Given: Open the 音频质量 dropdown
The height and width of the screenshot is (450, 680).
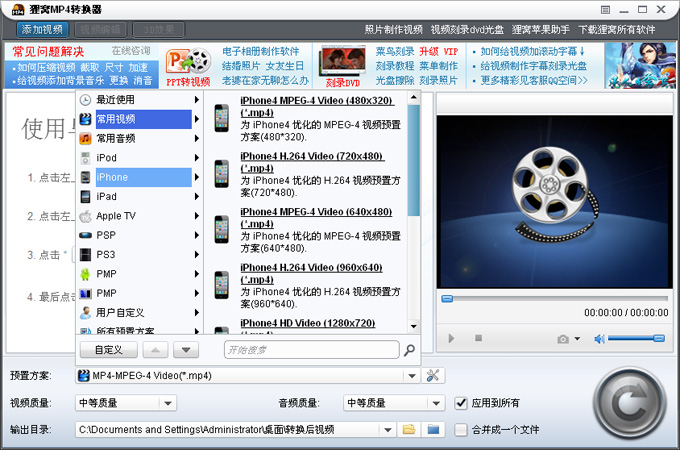Looking at the screenshot, I should click(x=394, y=403).
